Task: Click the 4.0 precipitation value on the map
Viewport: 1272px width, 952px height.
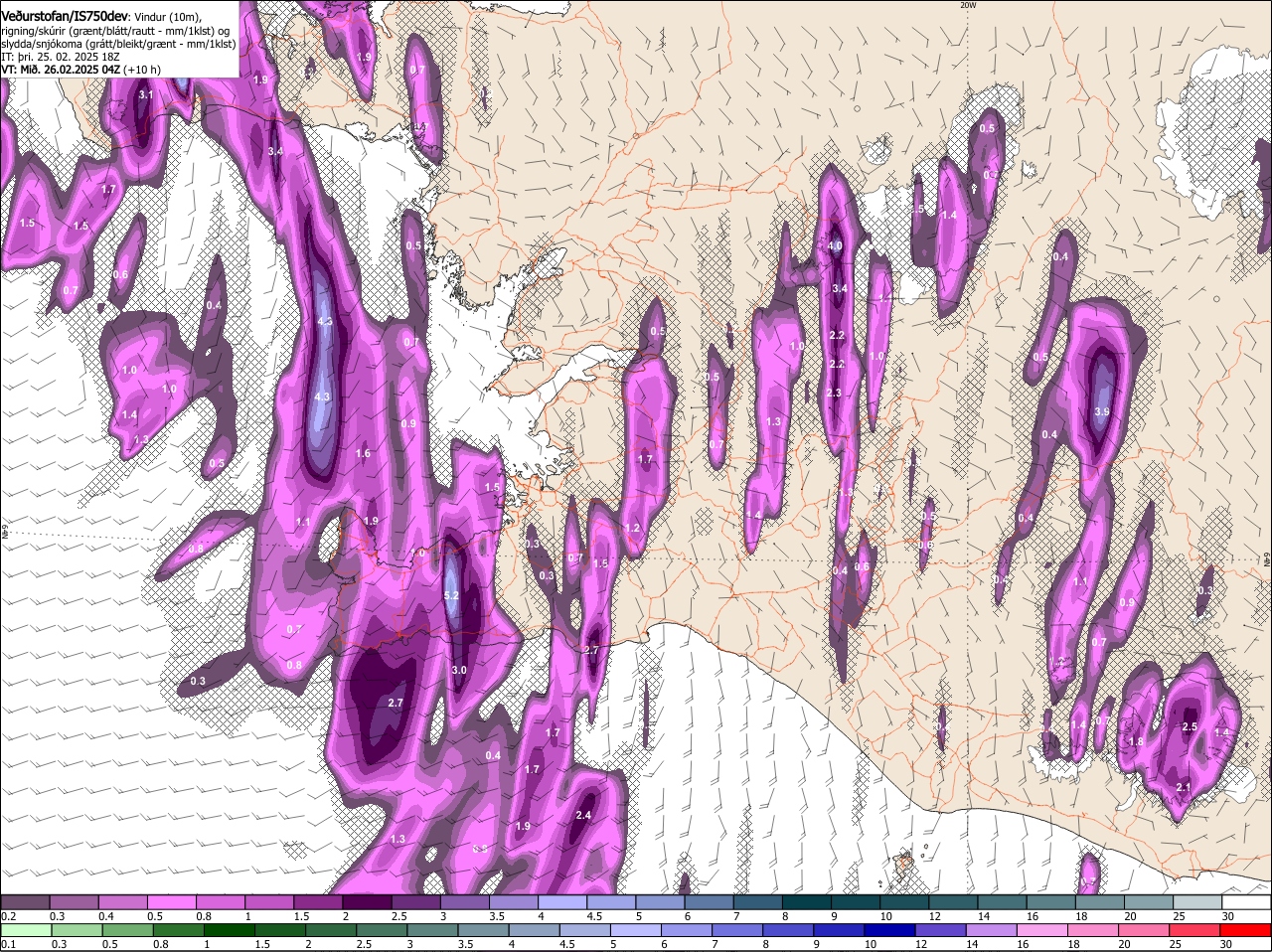Action: click(835, 245)
